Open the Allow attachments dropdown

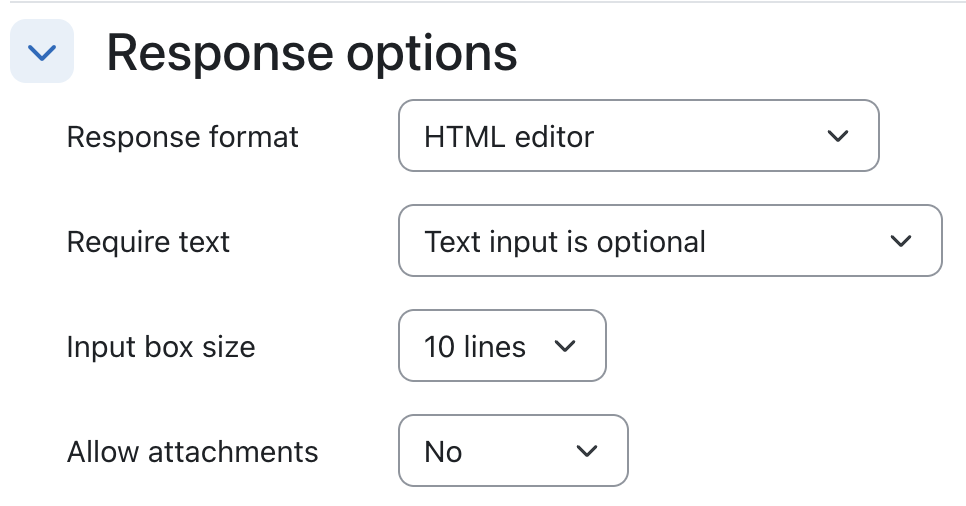pyautogui.click(x=513, y=451)
